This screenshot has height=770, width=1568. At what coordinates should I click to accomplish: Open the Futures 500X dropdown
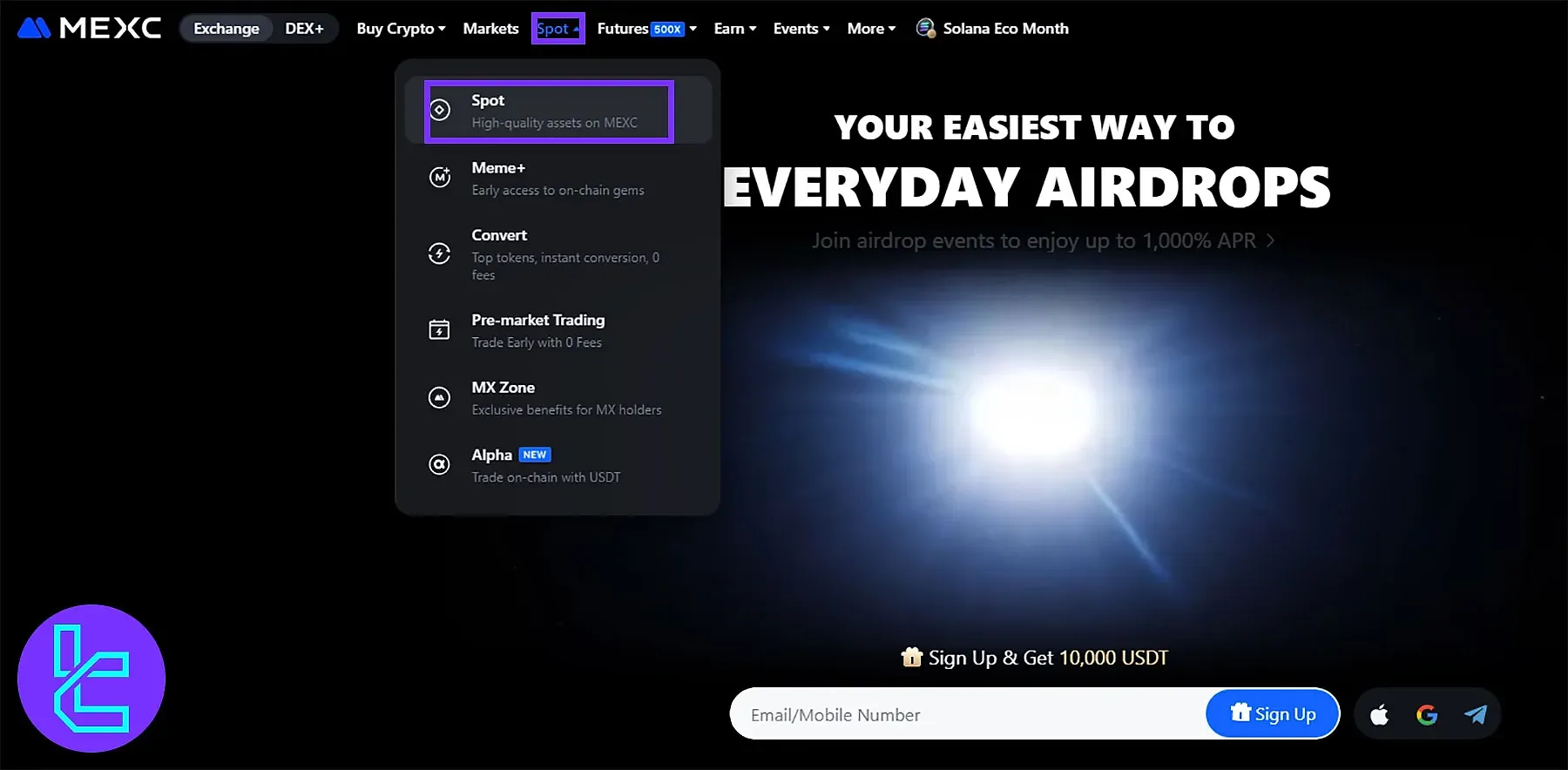click(x=646, y=29)
